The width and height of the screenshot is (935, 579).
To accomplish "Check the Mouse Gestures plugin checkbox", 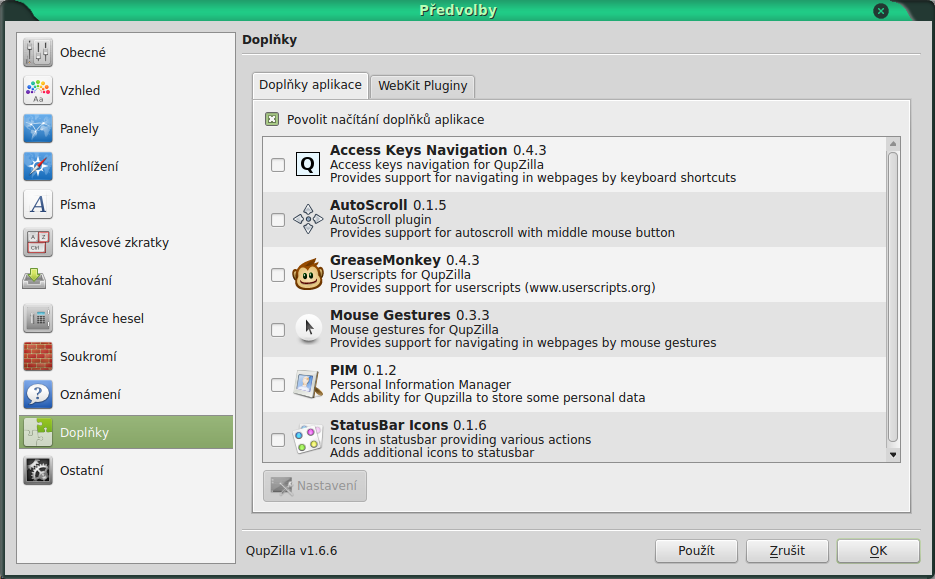I will click(278, 330).
